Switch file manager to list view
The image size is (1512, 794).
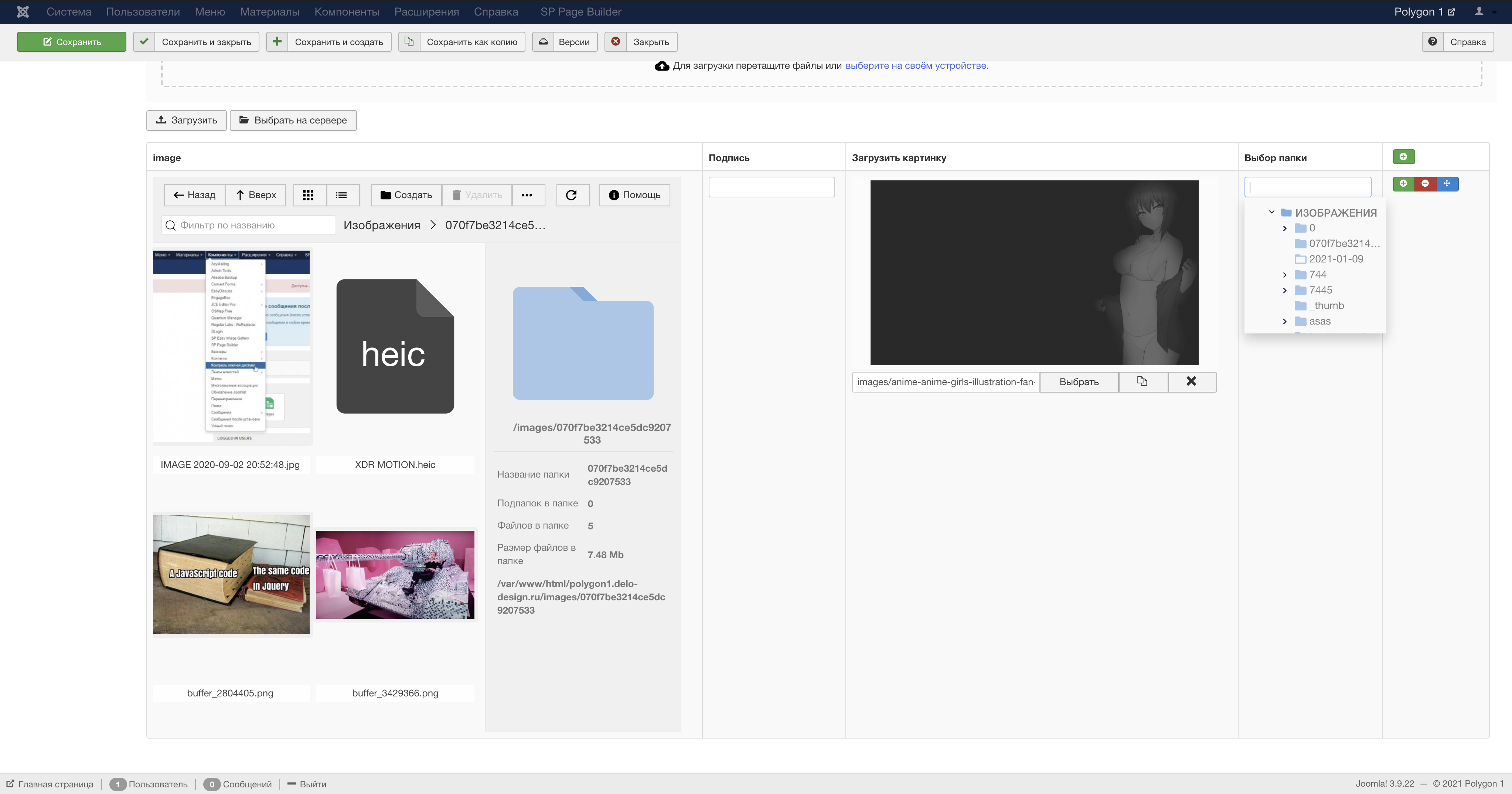coord(342,195)
